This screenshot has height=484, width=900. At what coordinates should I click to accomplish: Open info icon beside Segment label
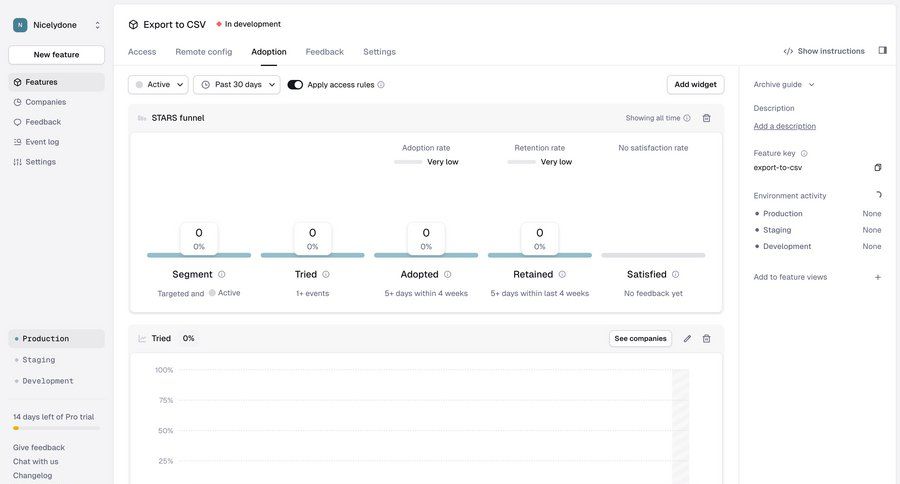tap(222, 274)
